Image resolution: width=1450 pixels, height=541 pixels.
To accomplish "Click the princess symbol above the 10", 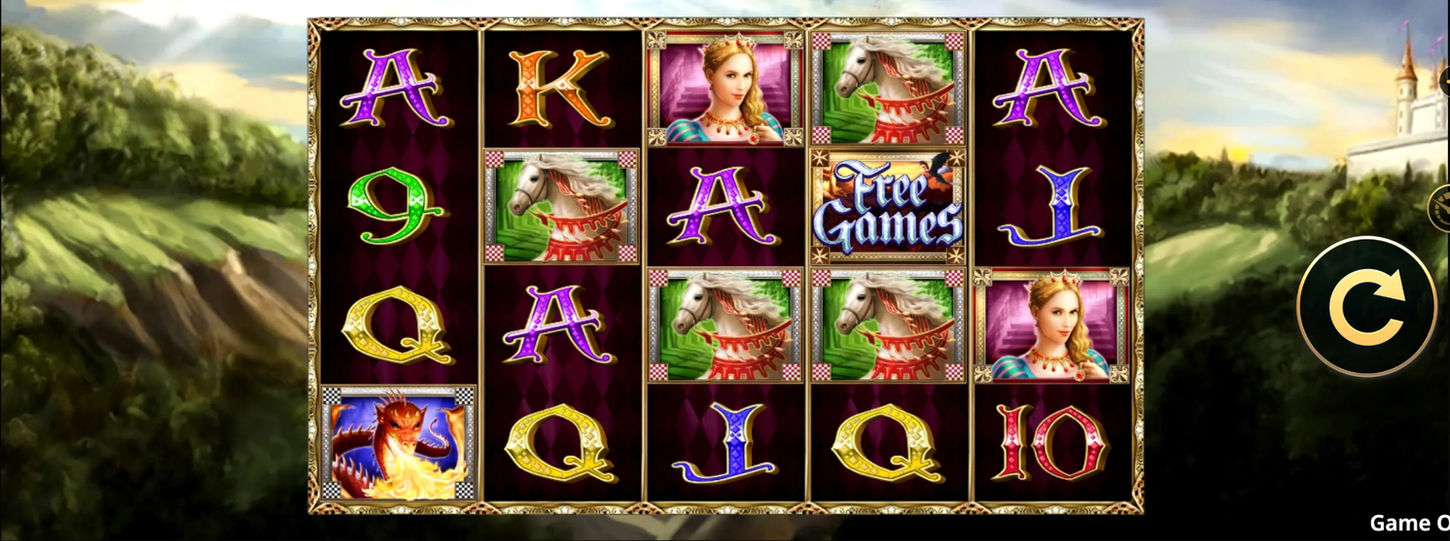I will pos(1051,325).
